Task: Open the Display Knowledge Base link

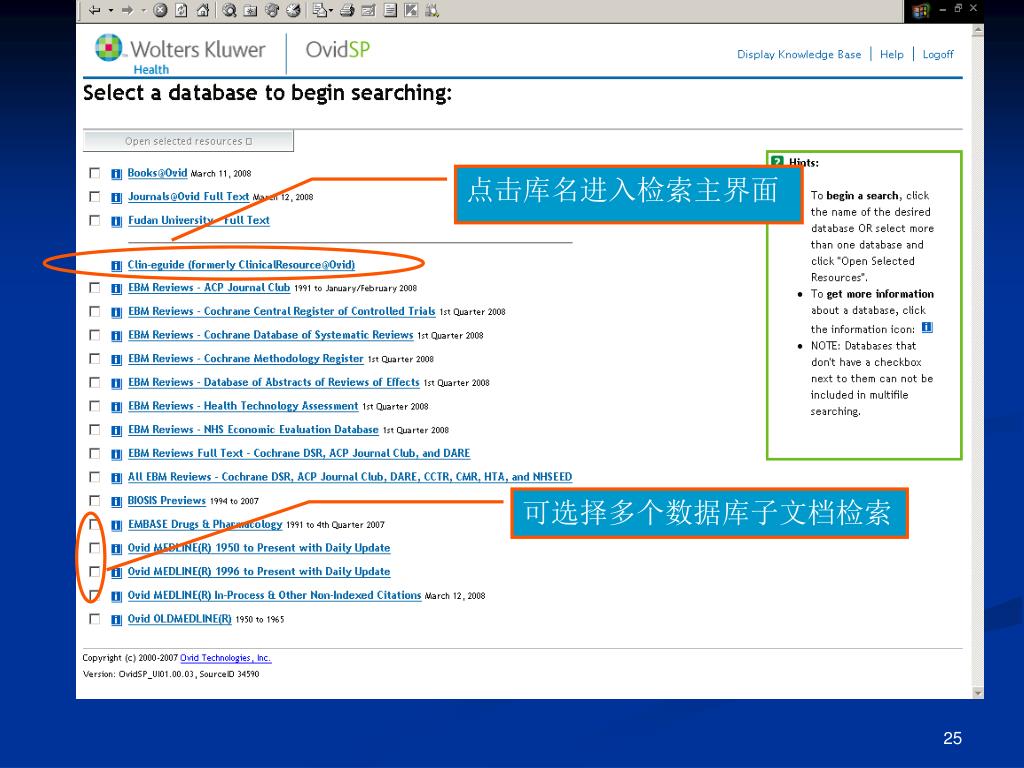Action: click(799, 54)
